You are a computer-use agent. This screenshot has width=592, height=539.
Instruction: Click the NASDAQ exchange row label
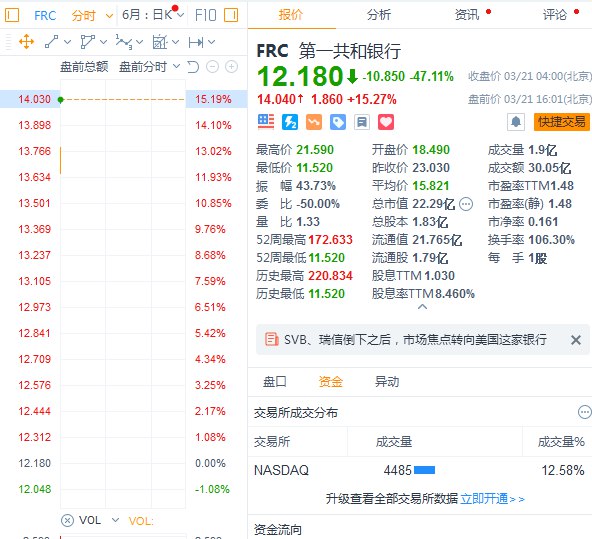pyautogui.click(x=281, y=470)
